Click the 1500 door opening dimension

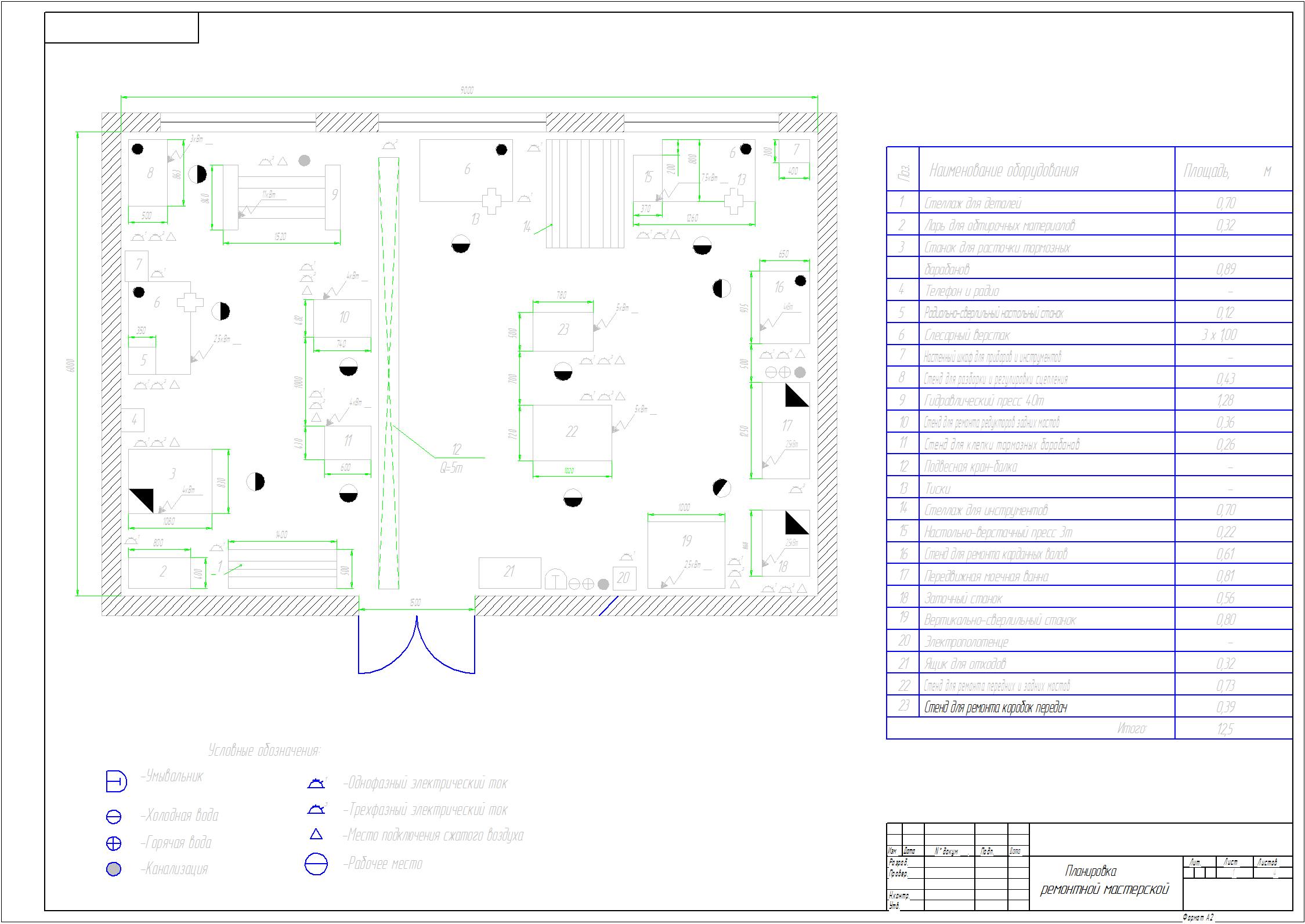pos(415,603)
